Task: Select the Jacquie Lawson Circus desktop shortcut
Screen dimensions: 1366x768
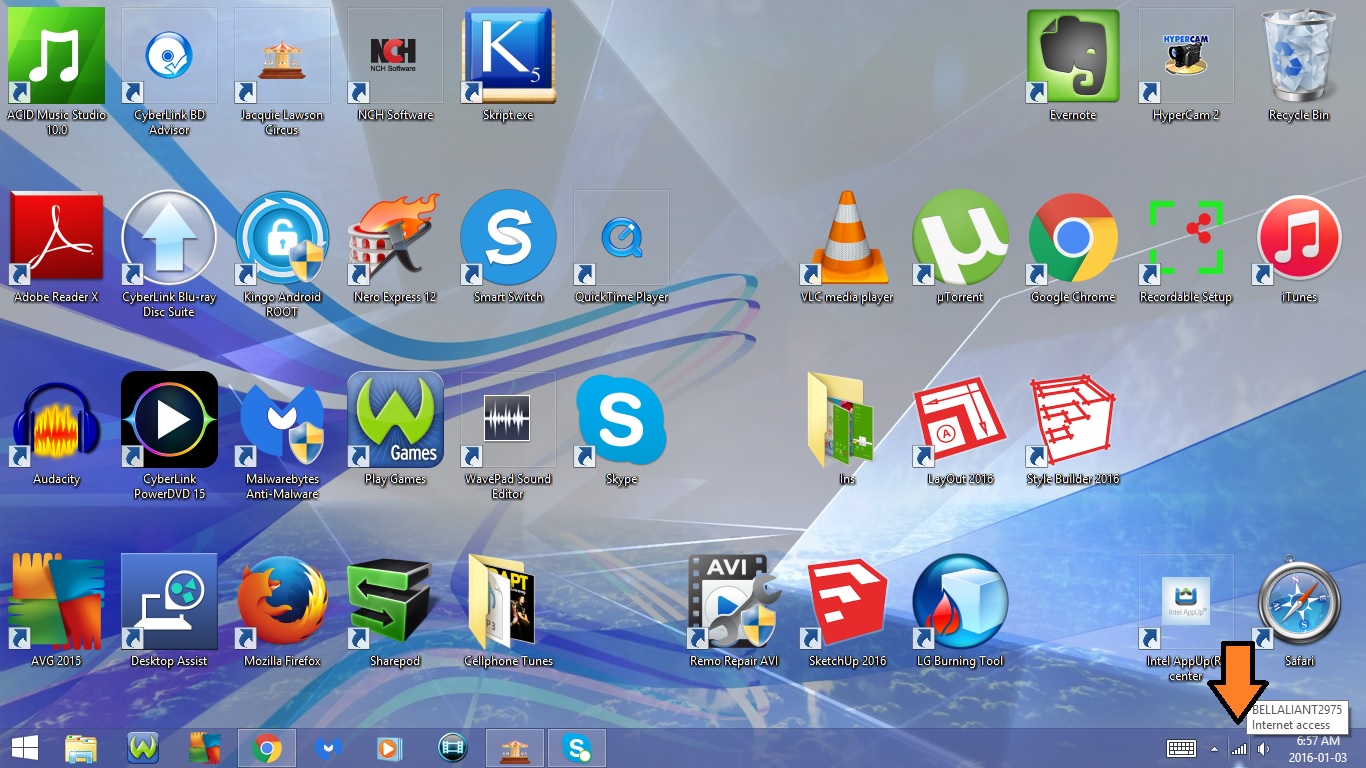Action: (x=282, y=55)
